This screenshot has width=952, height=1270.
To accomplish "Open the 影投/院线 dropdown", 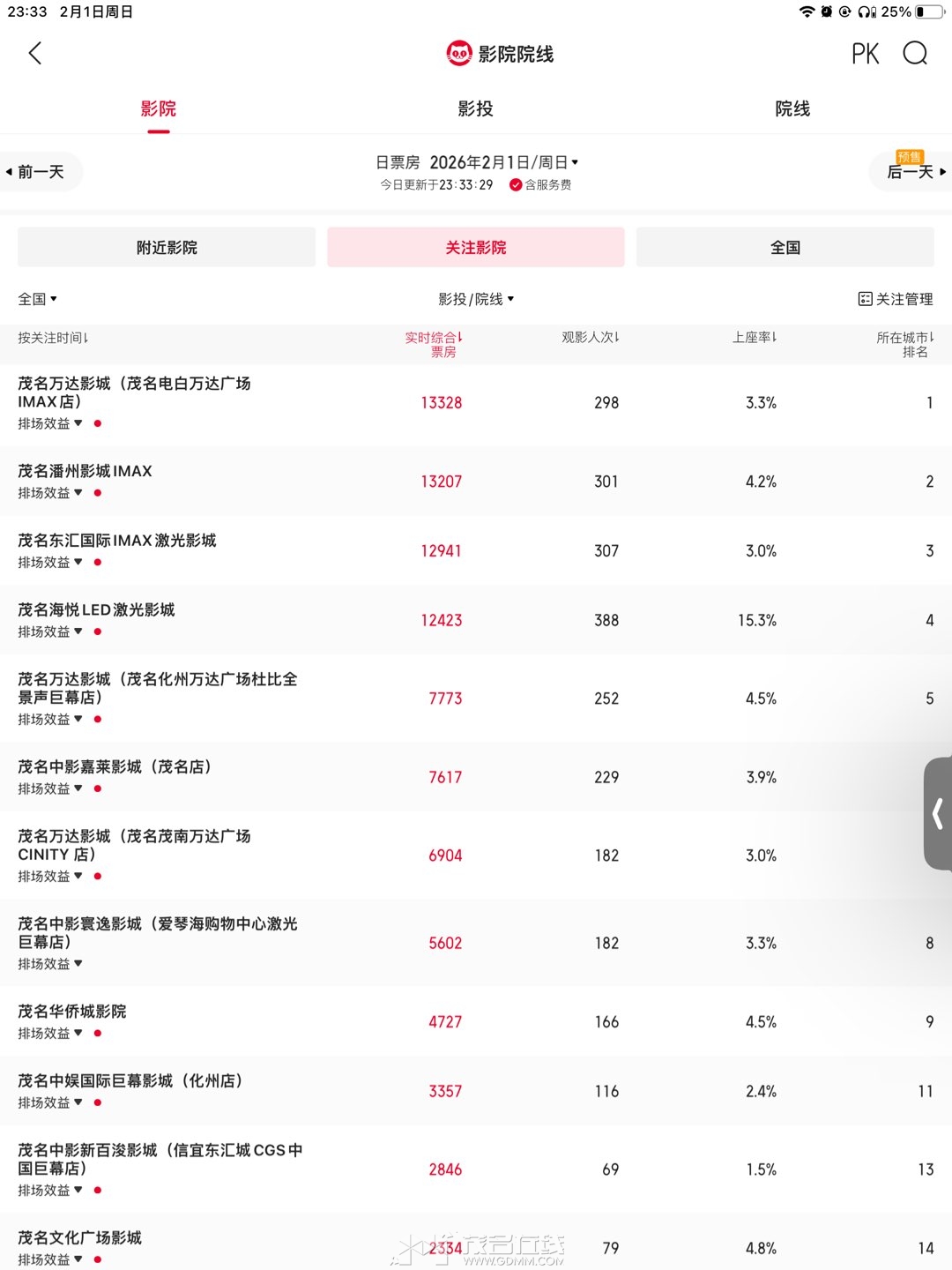I will tap(476, 299).
